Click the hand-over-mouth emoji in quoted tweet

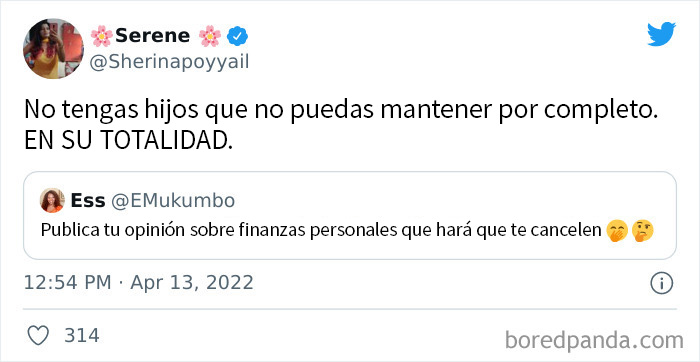[617, 231]
